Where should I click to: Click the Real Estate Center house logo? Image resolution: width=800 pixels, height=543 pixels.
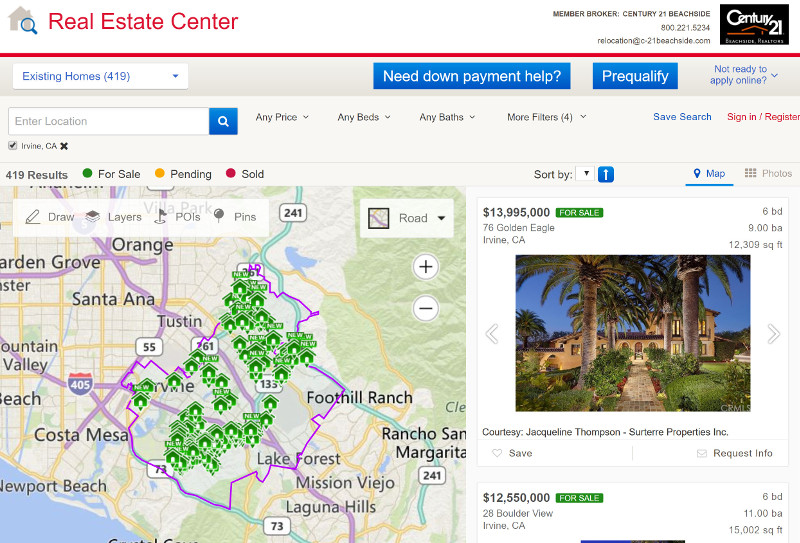pyautogui.click(x=22, y=20)
